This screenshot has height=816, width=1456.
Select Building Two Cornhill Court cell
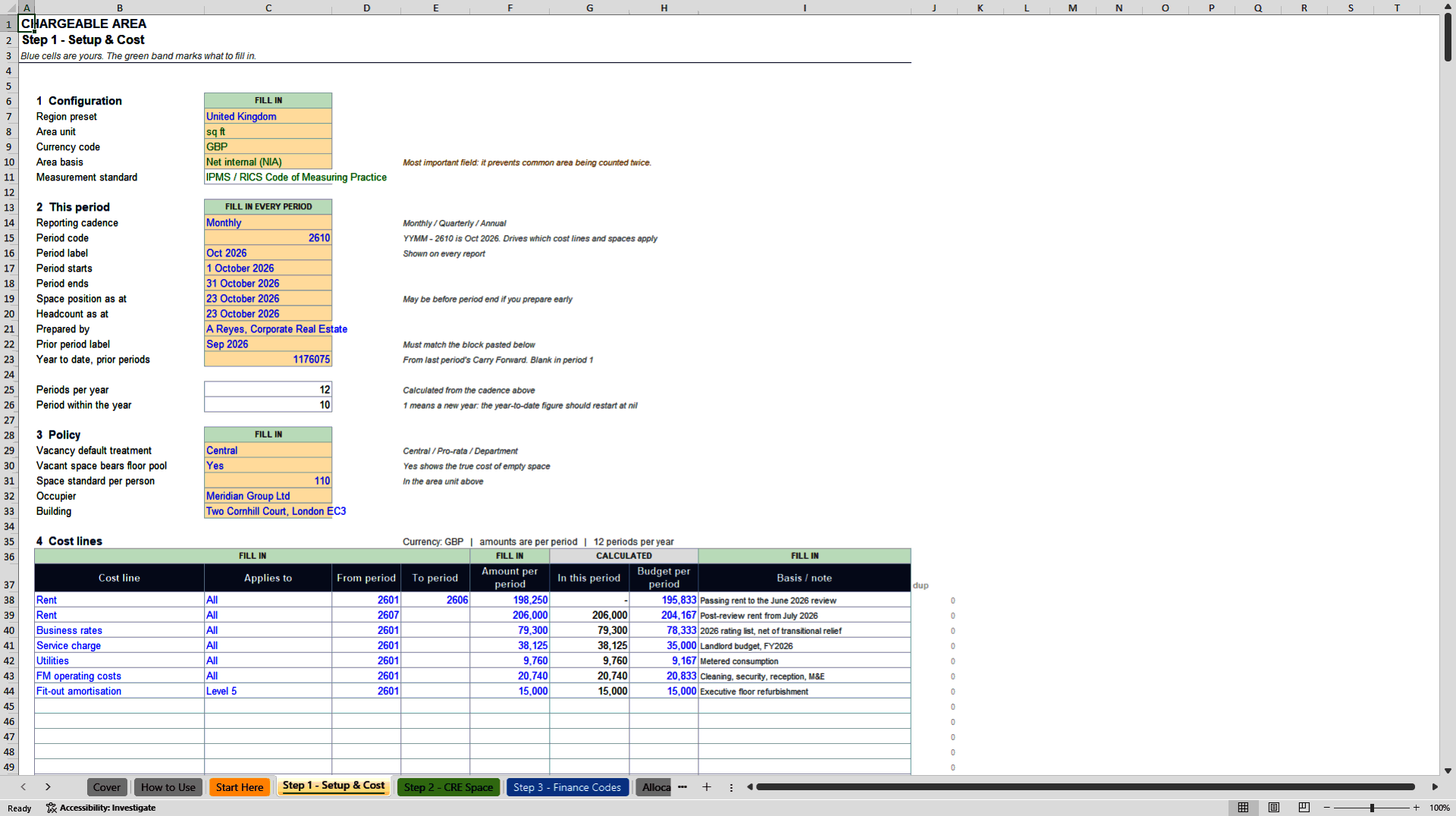point(268,510)
